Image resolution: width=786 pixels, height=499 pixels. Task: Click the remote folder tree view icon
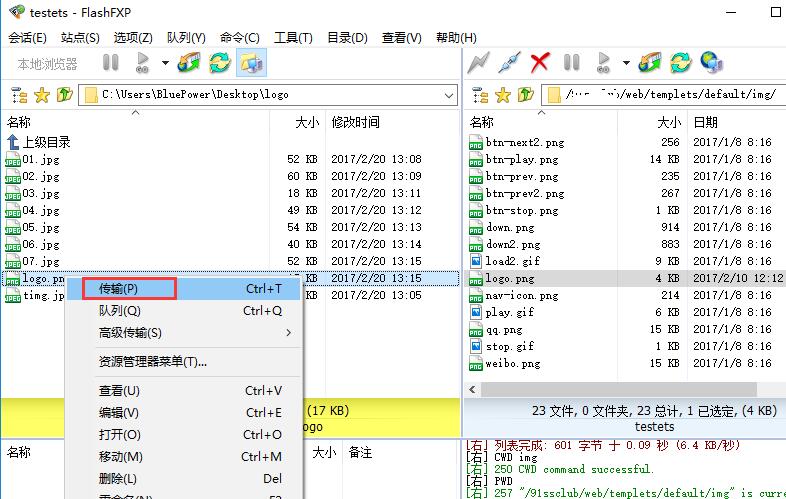tap(481, 95)
